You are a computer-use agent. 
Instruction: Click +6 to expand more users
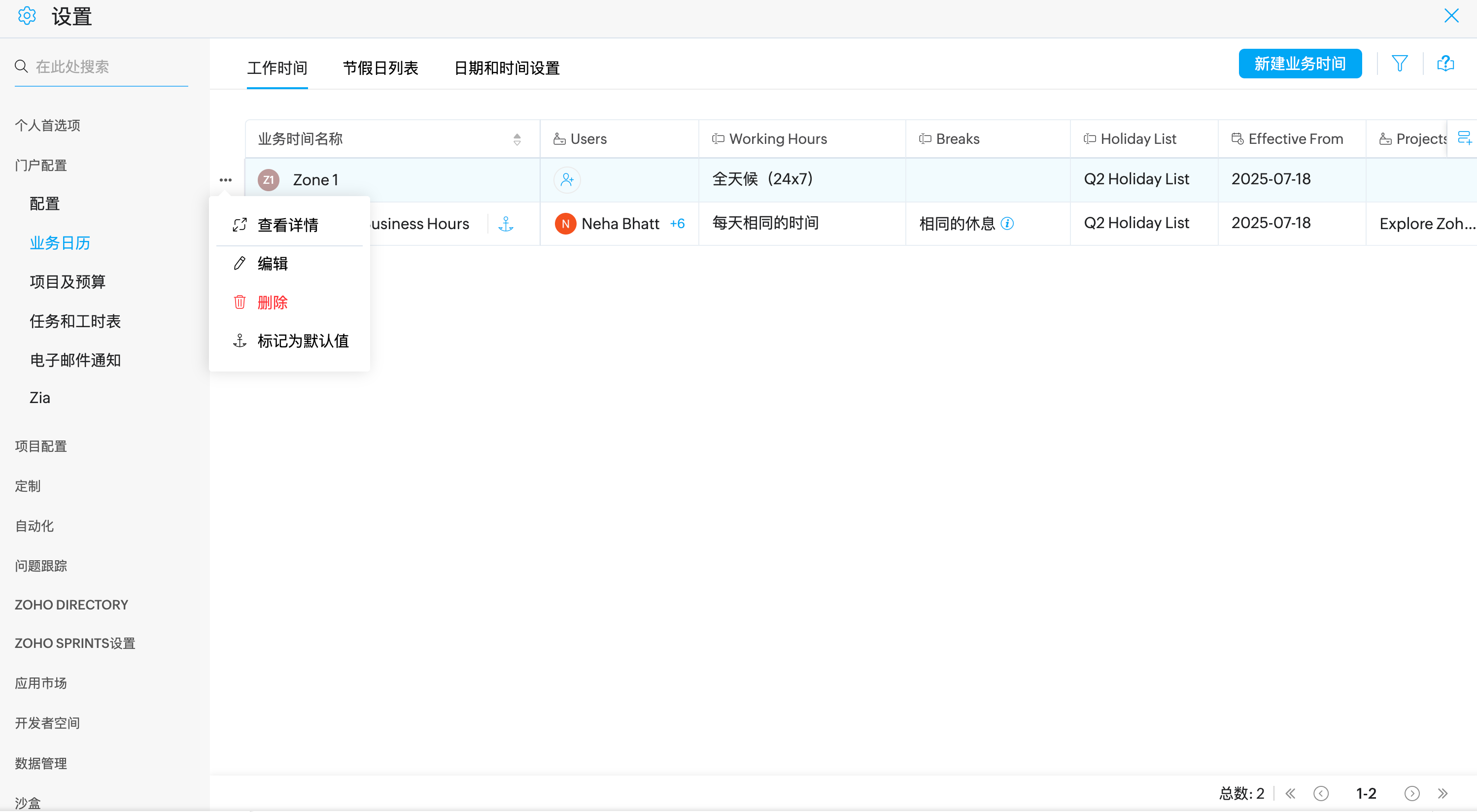coord(677,224)
